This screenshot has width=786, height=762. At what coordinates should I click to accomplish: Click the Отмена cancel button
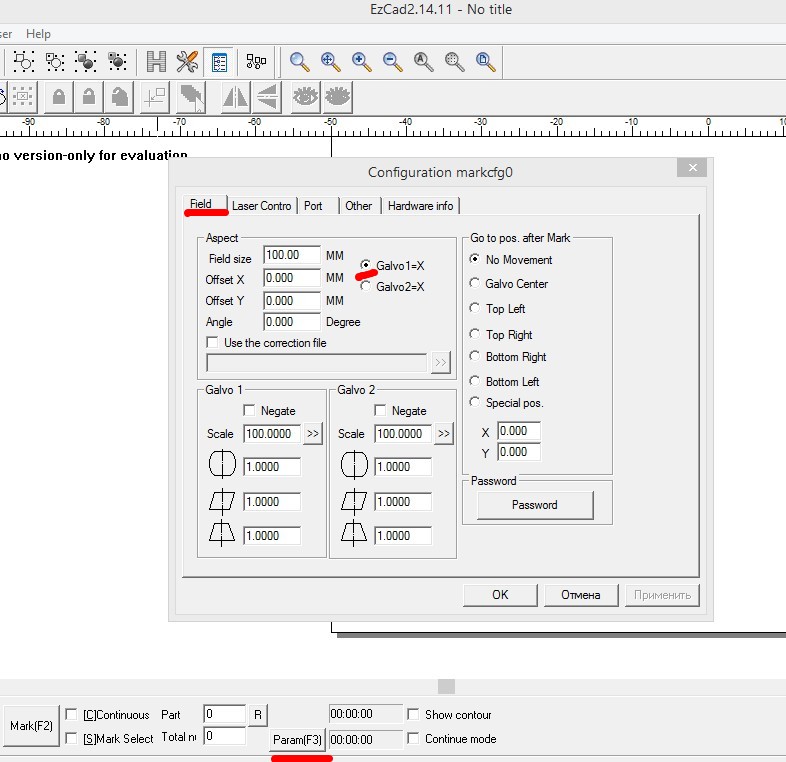580,595
